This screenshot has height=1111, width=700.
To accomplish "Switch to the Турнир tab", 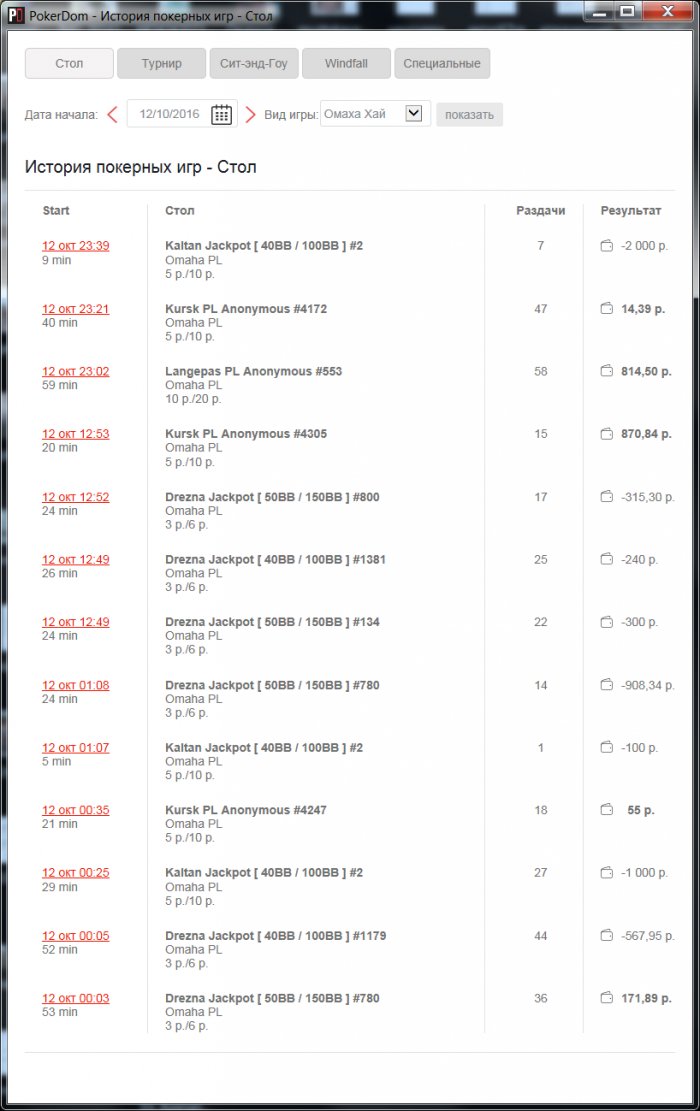I will [161, 64].
